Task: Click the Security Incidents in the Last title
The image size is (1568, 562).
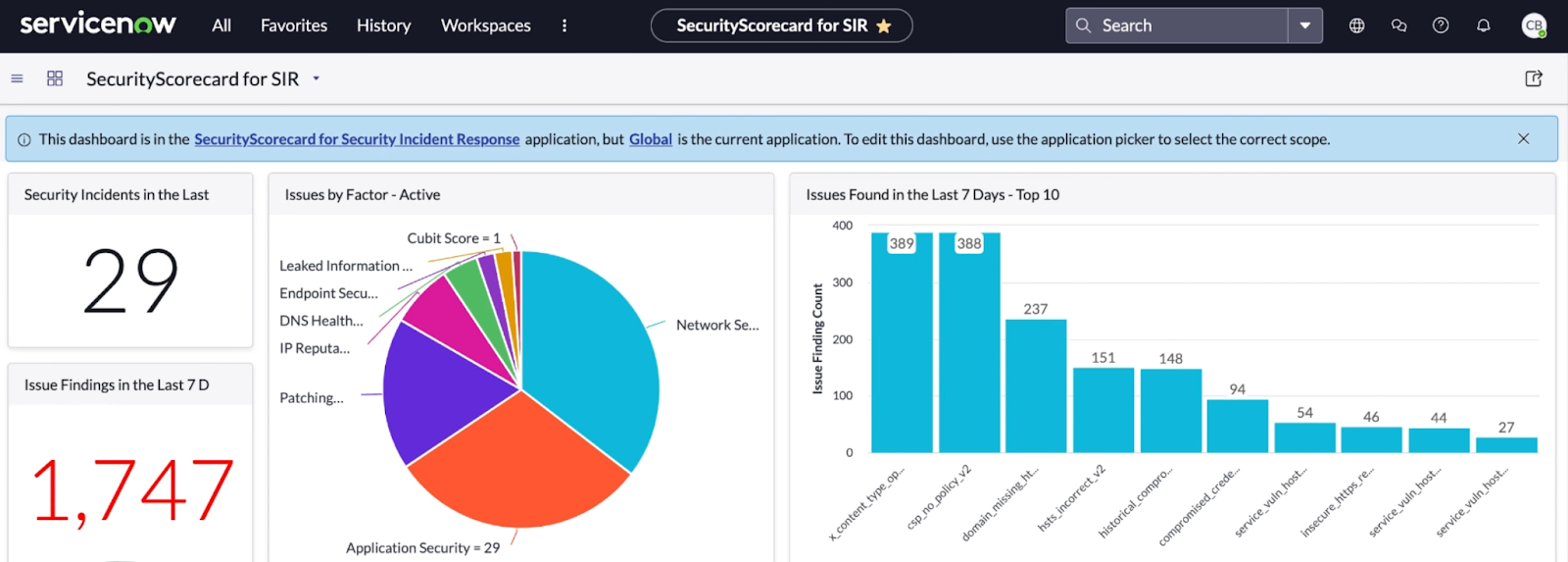Action: pos(117,194)
